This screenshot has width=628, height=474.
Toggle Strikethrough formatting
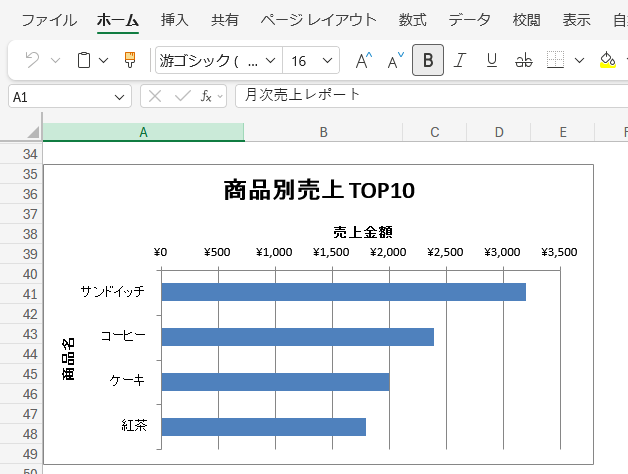point(524,61)
